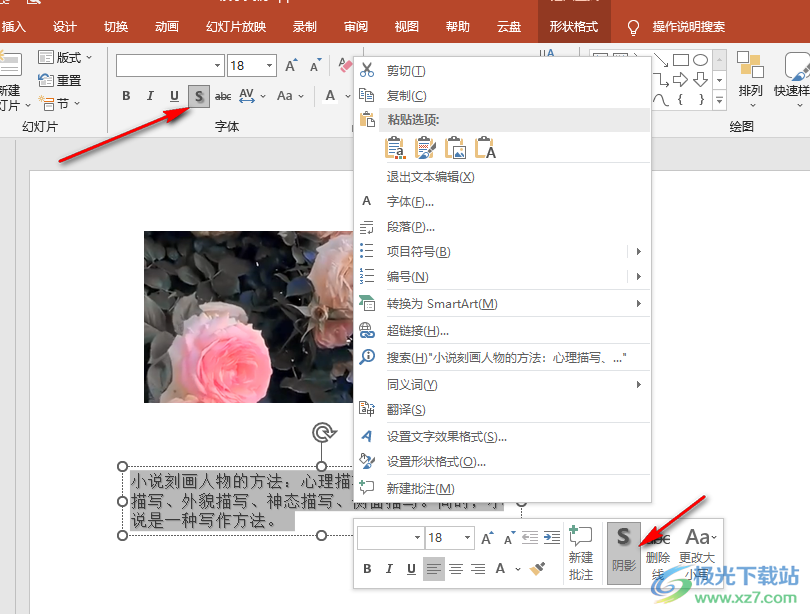Choose Format Shape (设置形状格式) menu entry

click(435, 462)
